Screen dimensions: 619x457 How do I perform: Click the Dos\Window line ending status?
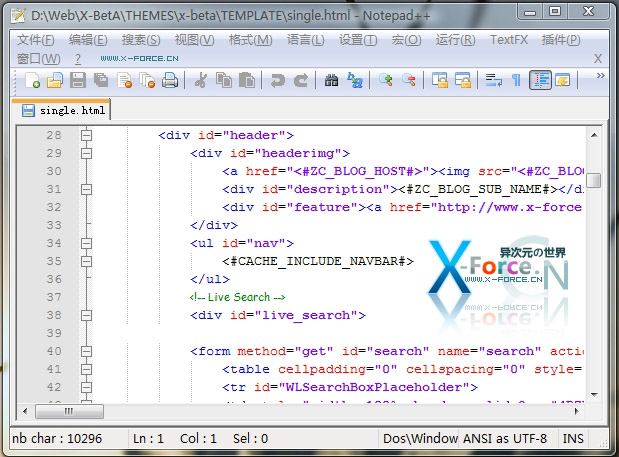click(420, 438)
